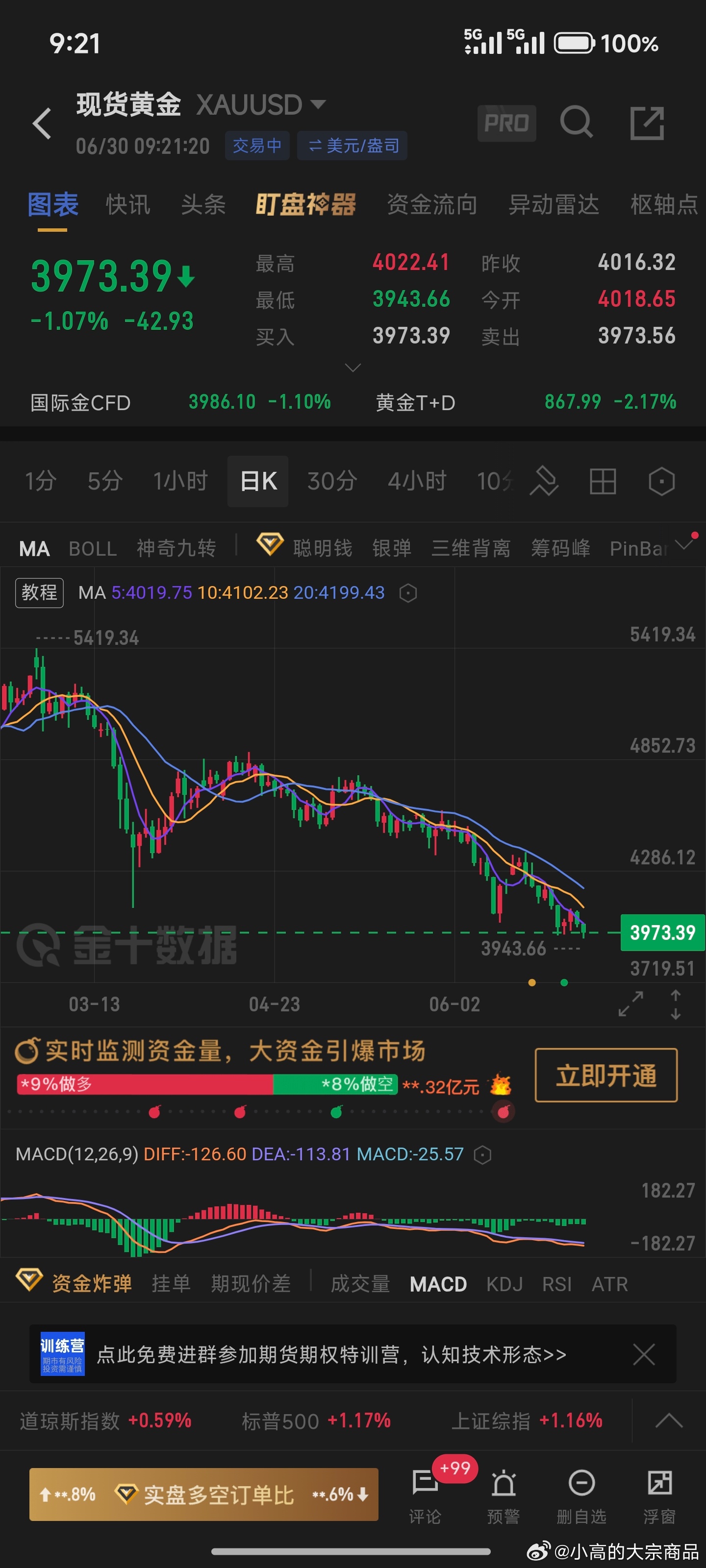The image size is (706, 1568).
Task: Tap the orange dot marker below chart
Action: tap(532, 982)
